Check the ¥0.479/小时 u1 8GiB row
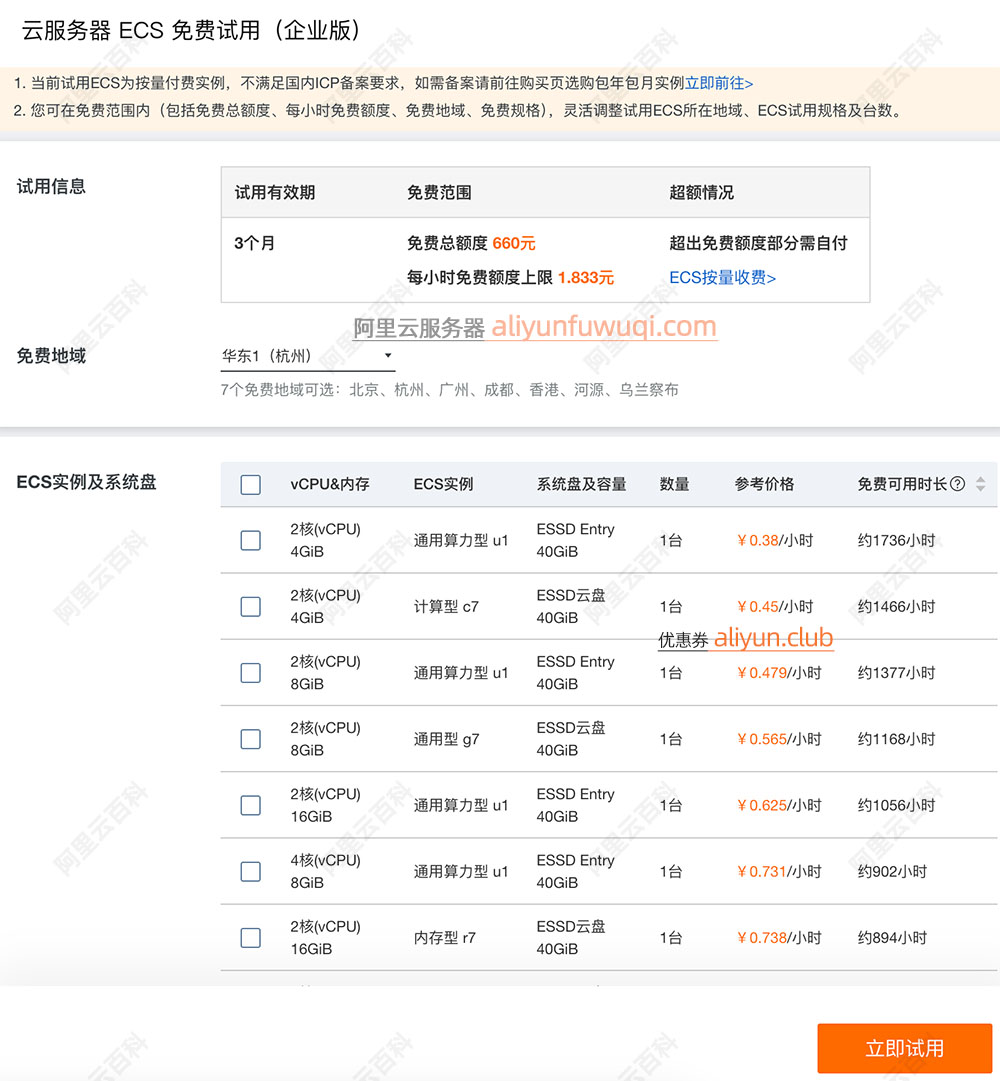 coord(251,673)
